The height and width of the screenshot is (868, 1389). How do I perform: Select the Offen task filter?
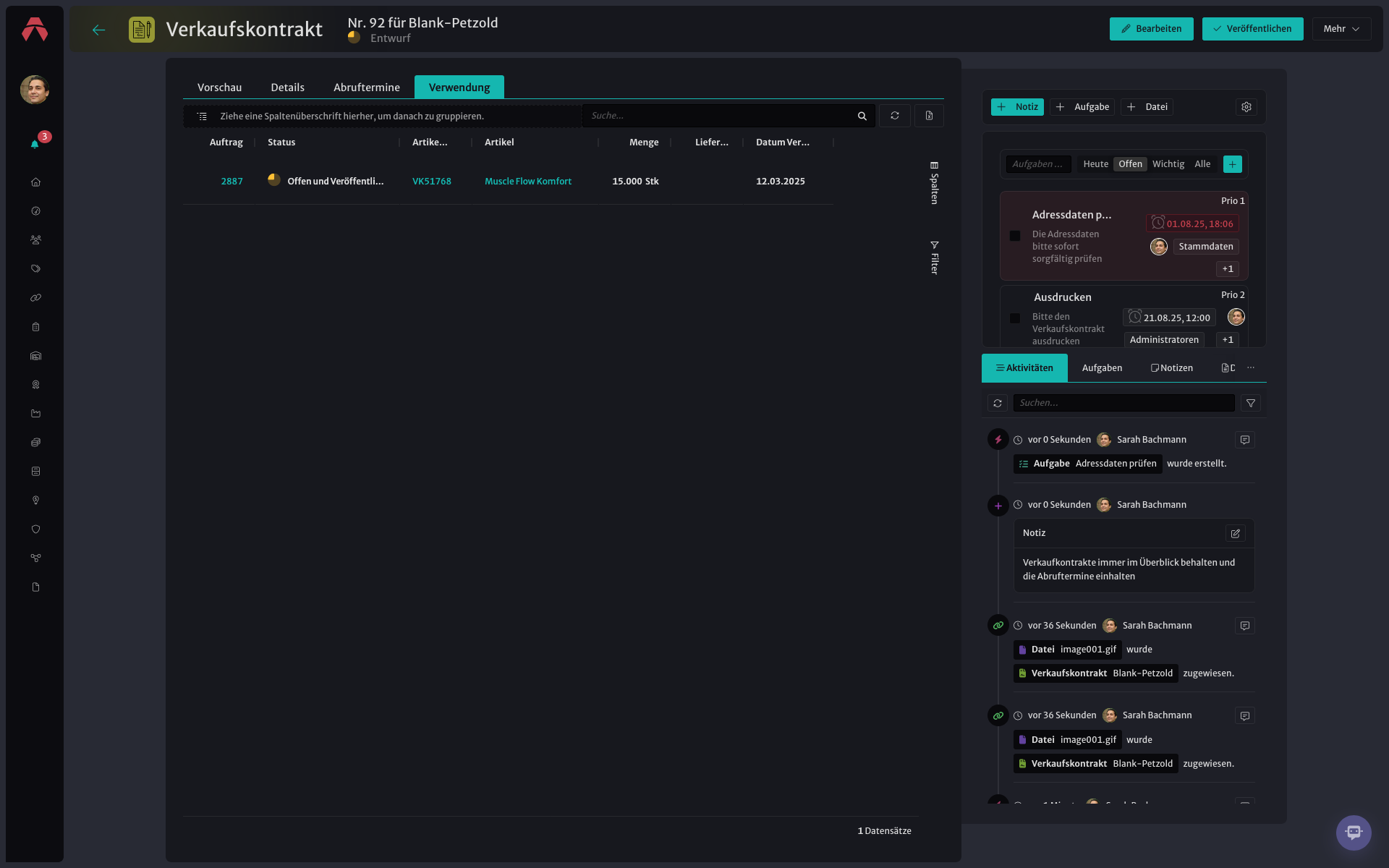[1130, 164]
